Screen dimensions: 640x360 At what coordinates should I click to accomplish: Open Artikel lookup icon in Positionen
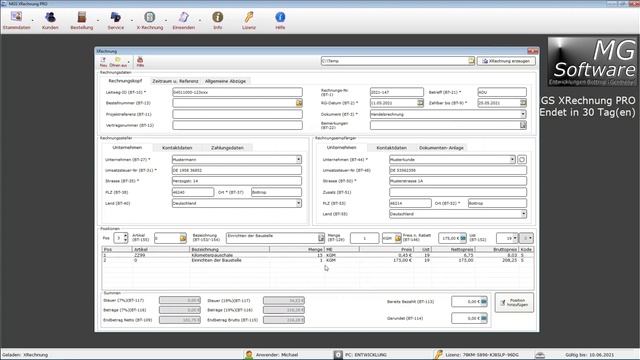(183, 238)
